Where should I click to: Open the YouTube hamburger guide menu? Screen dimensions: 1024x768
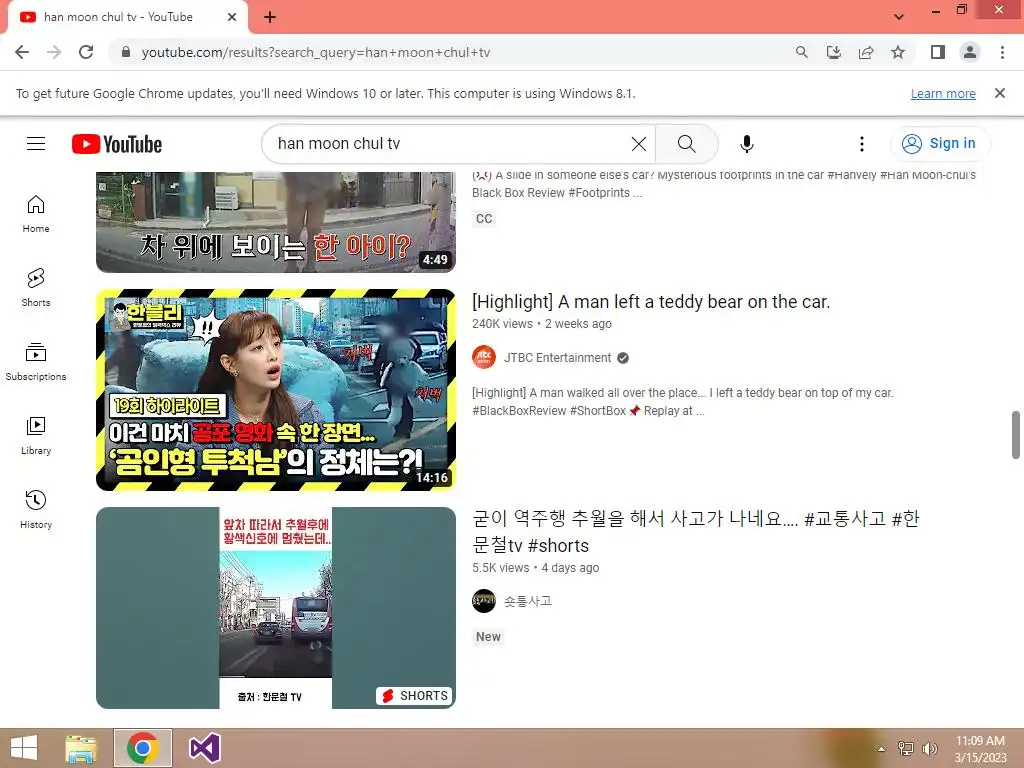(x=36, y=144)
